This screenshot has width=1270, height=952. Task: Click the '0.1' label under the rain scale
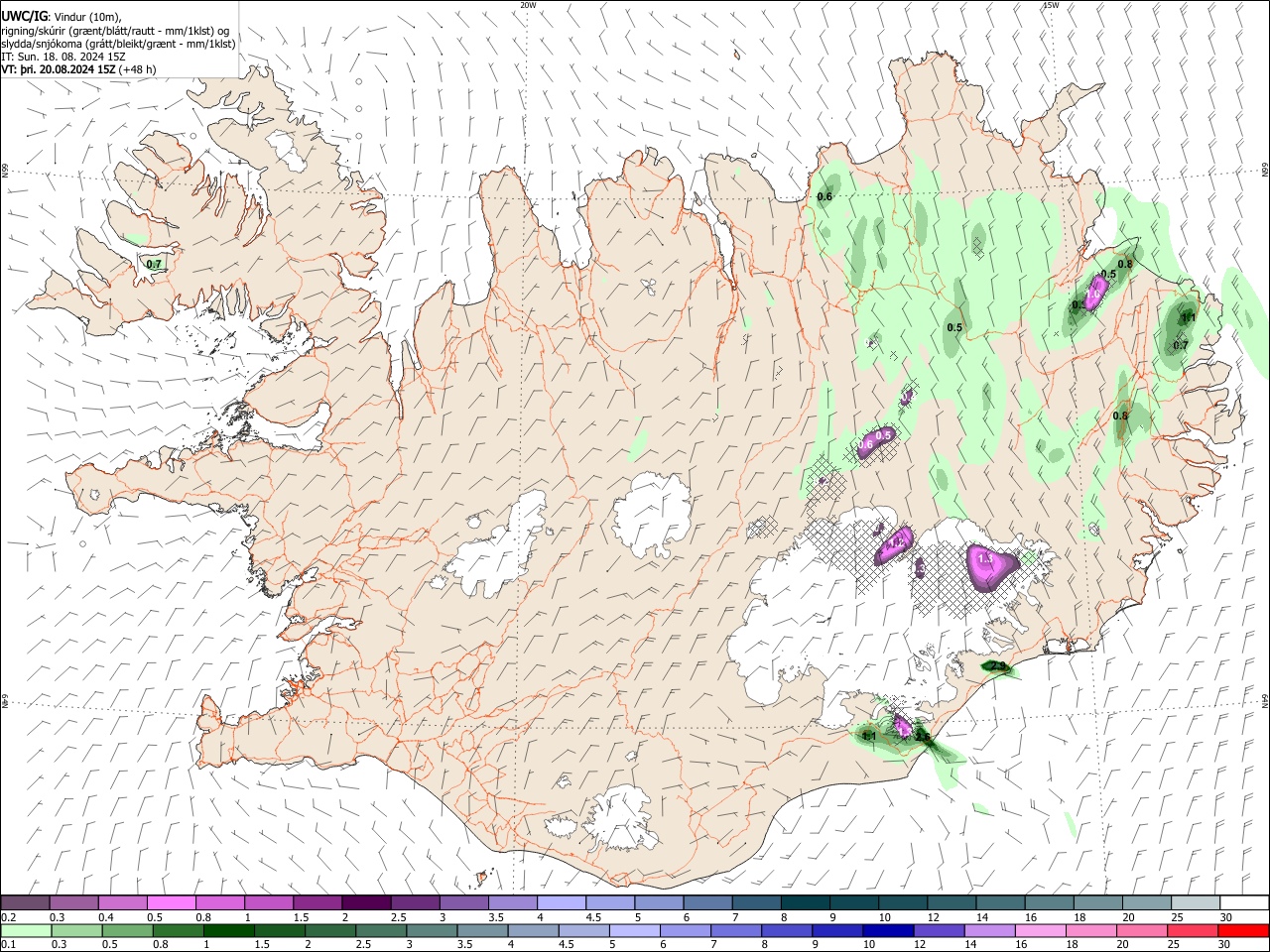tap(7, 945)
